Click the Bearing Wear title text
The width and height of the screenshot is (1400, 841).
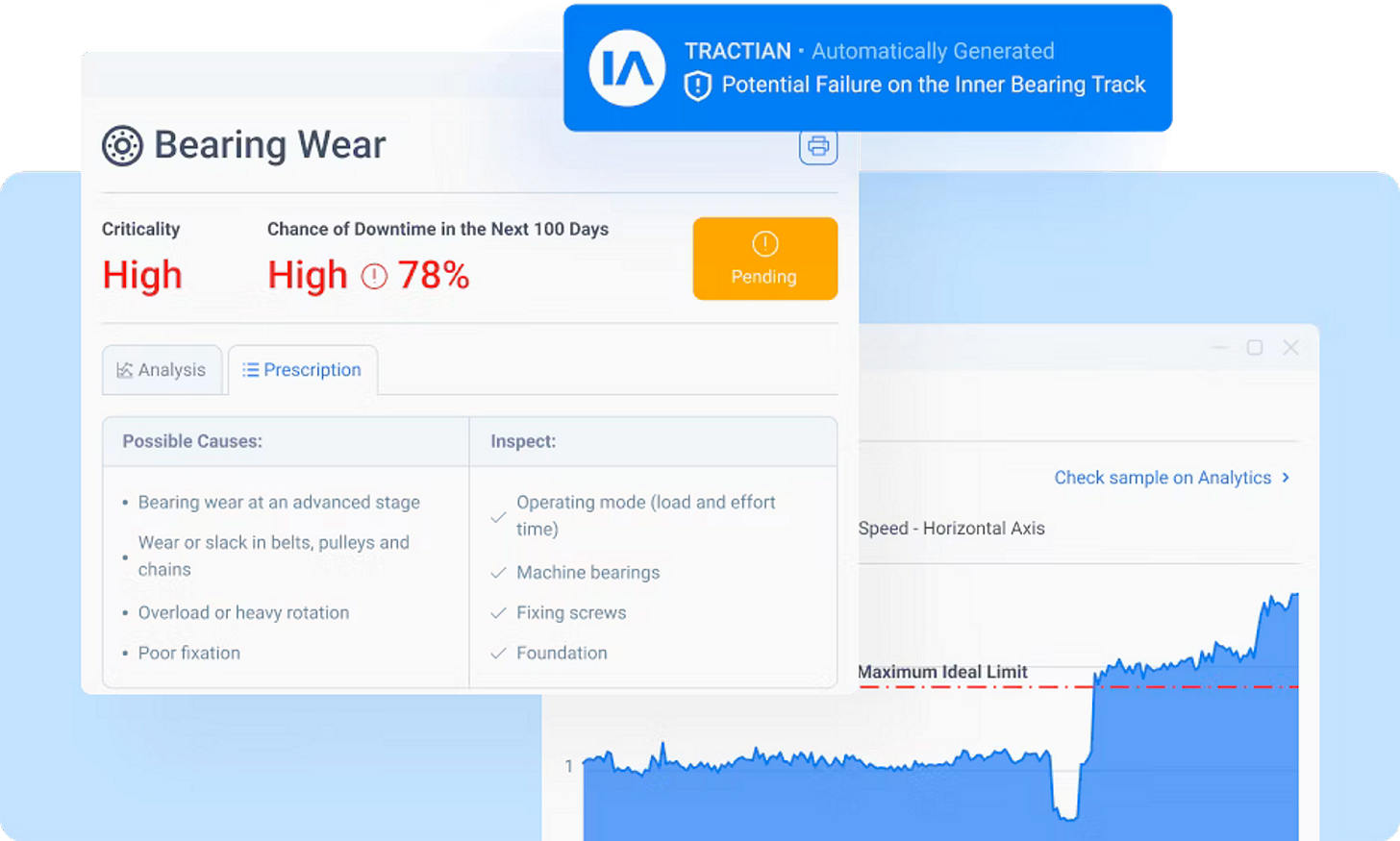(x=270, y=145)
